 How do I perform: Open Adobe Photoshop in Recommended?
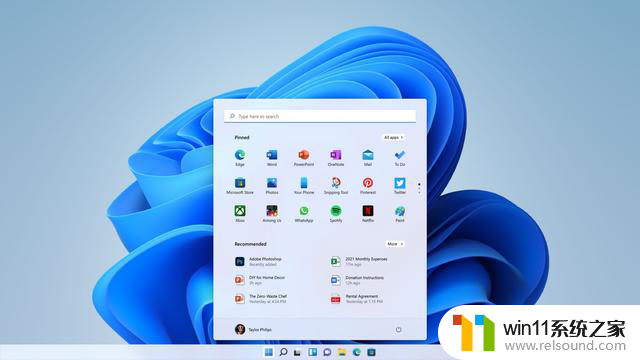coord(258,261)
